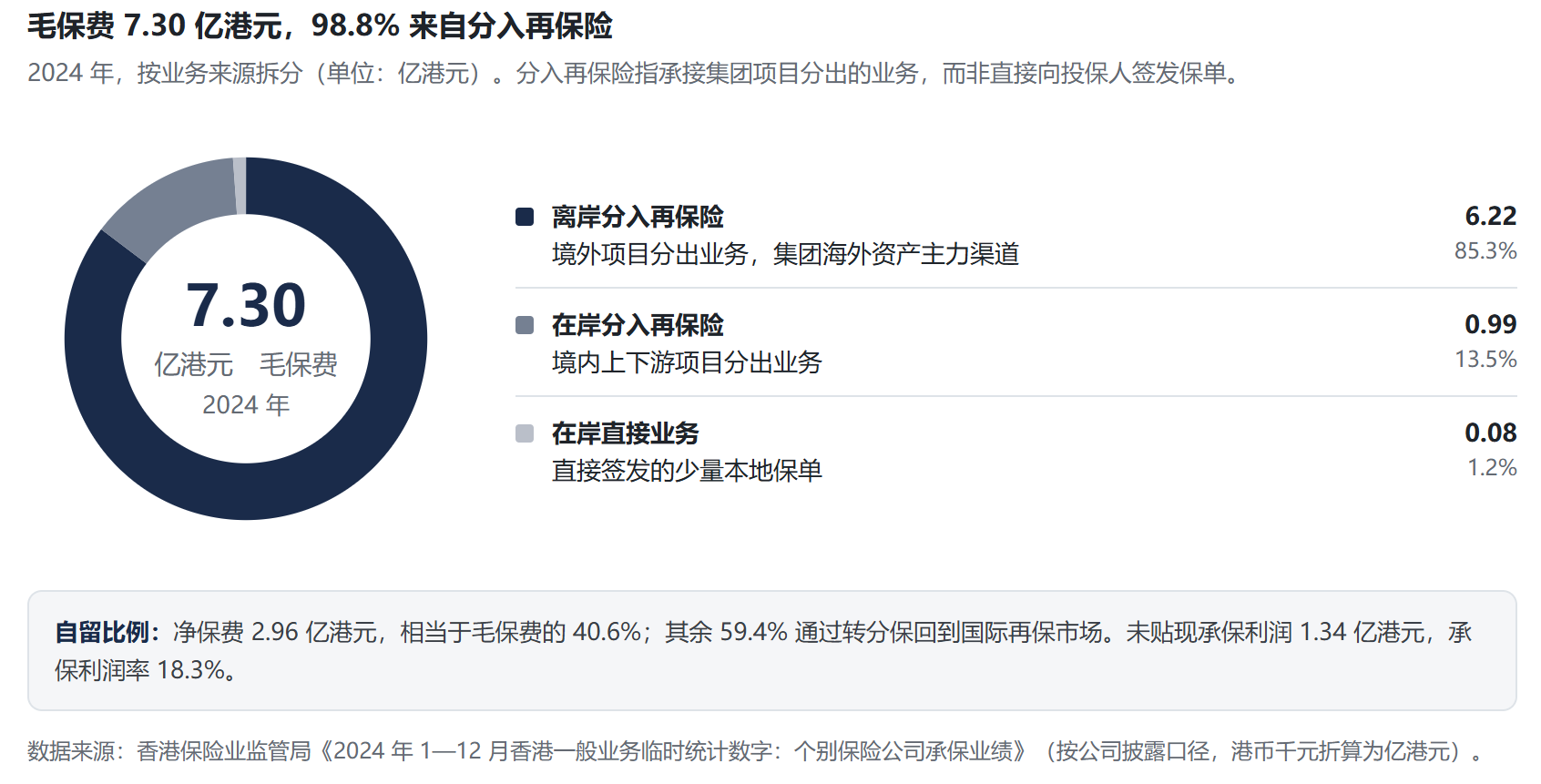Click the 0.99 value for onshore reinsurance

pyautogui.click(x=1490, y=324)
